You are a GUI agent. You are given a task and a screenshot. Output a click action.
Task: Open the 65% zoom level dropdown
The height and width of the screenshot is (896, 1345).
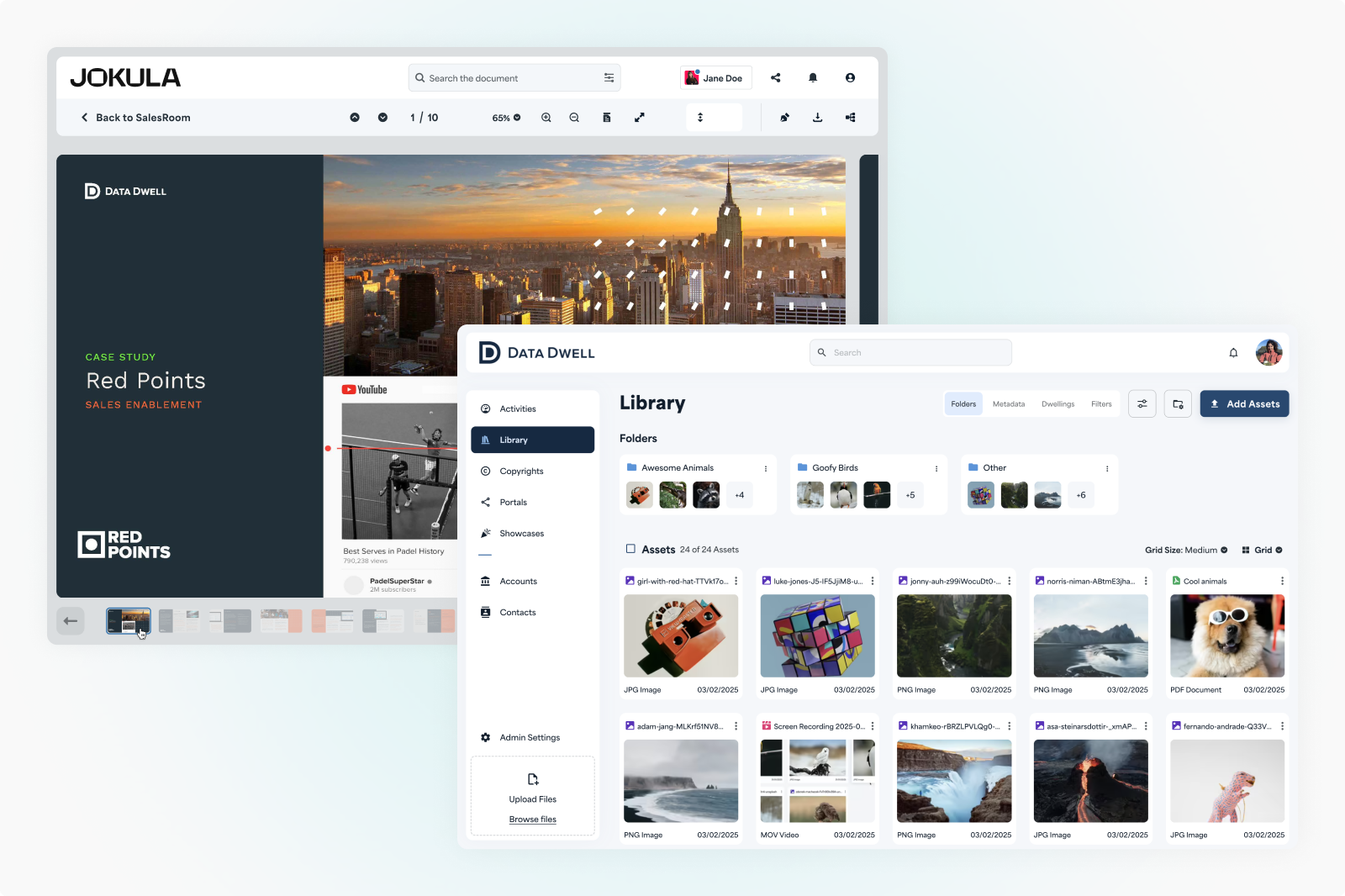click(x=506, y=118)
